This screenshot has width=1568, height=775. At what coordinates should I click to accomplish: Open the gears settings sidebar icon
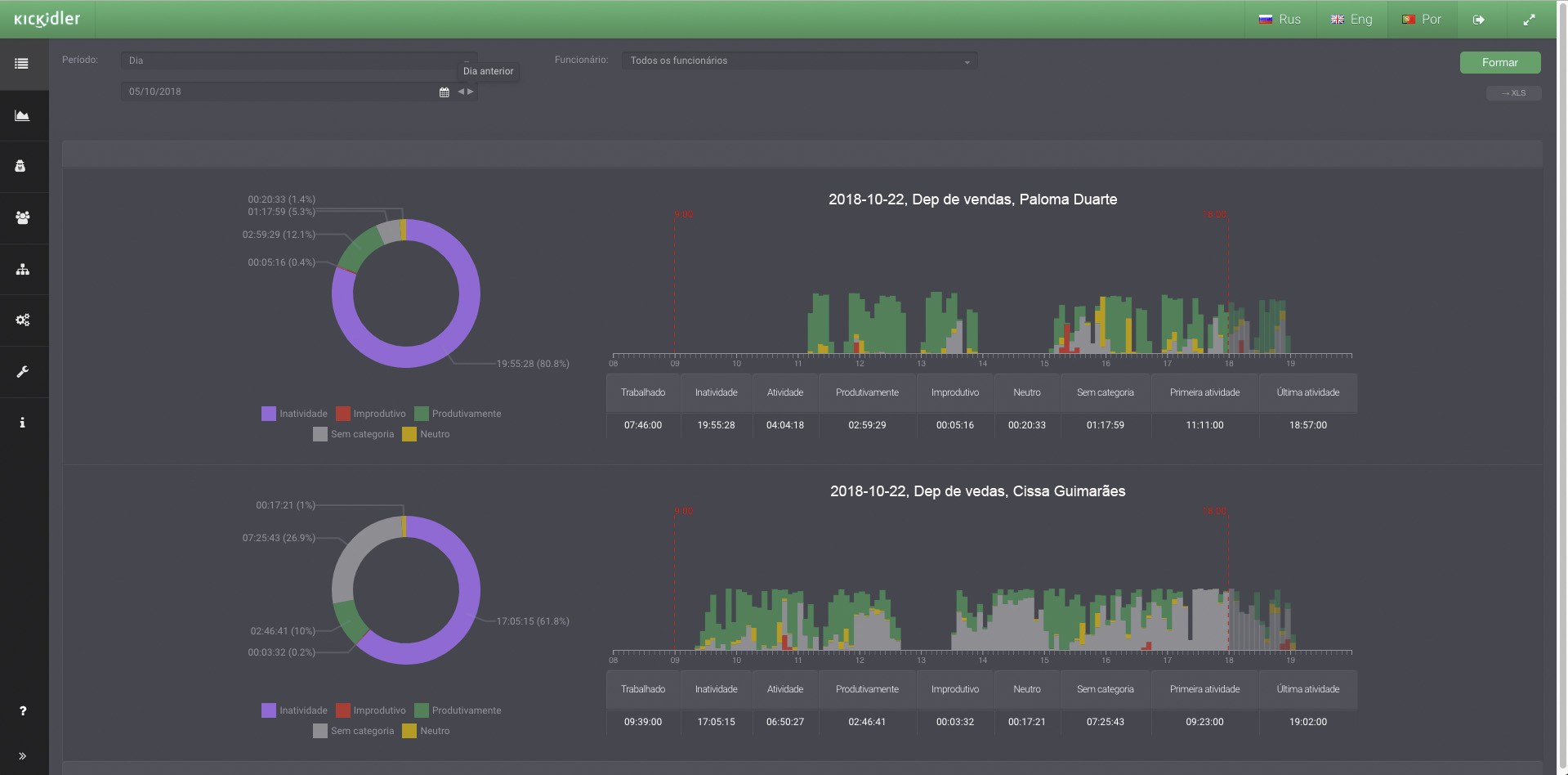(22, 320)
